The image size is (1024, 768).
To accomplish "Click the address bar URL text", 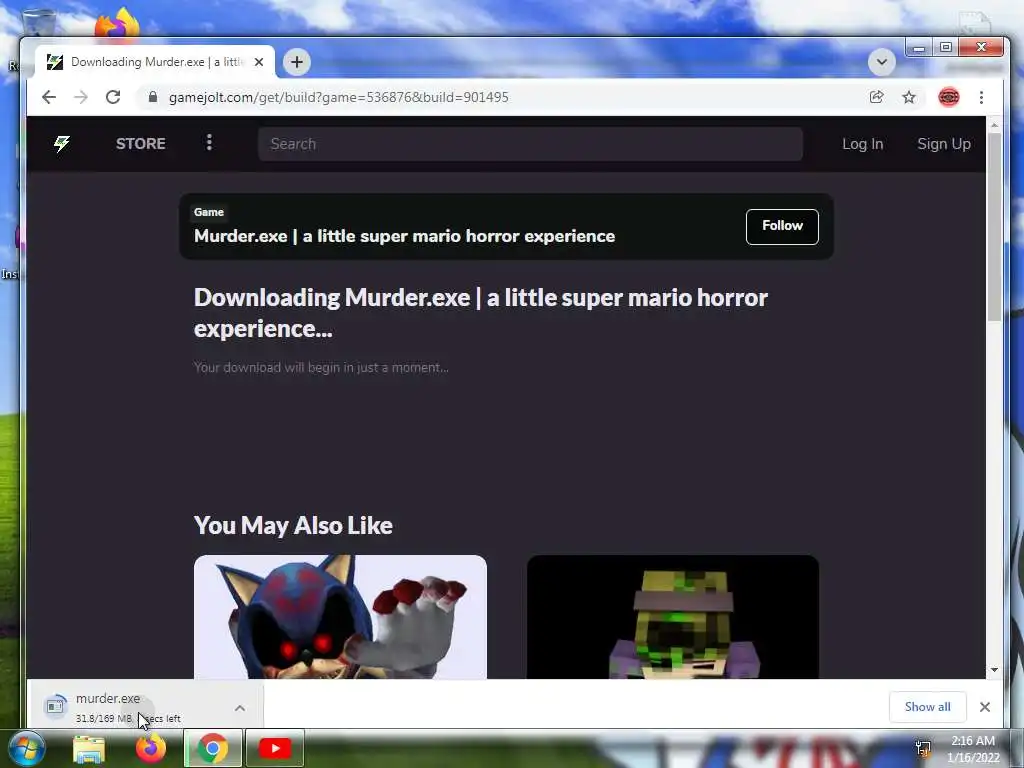I will (338, 97).
